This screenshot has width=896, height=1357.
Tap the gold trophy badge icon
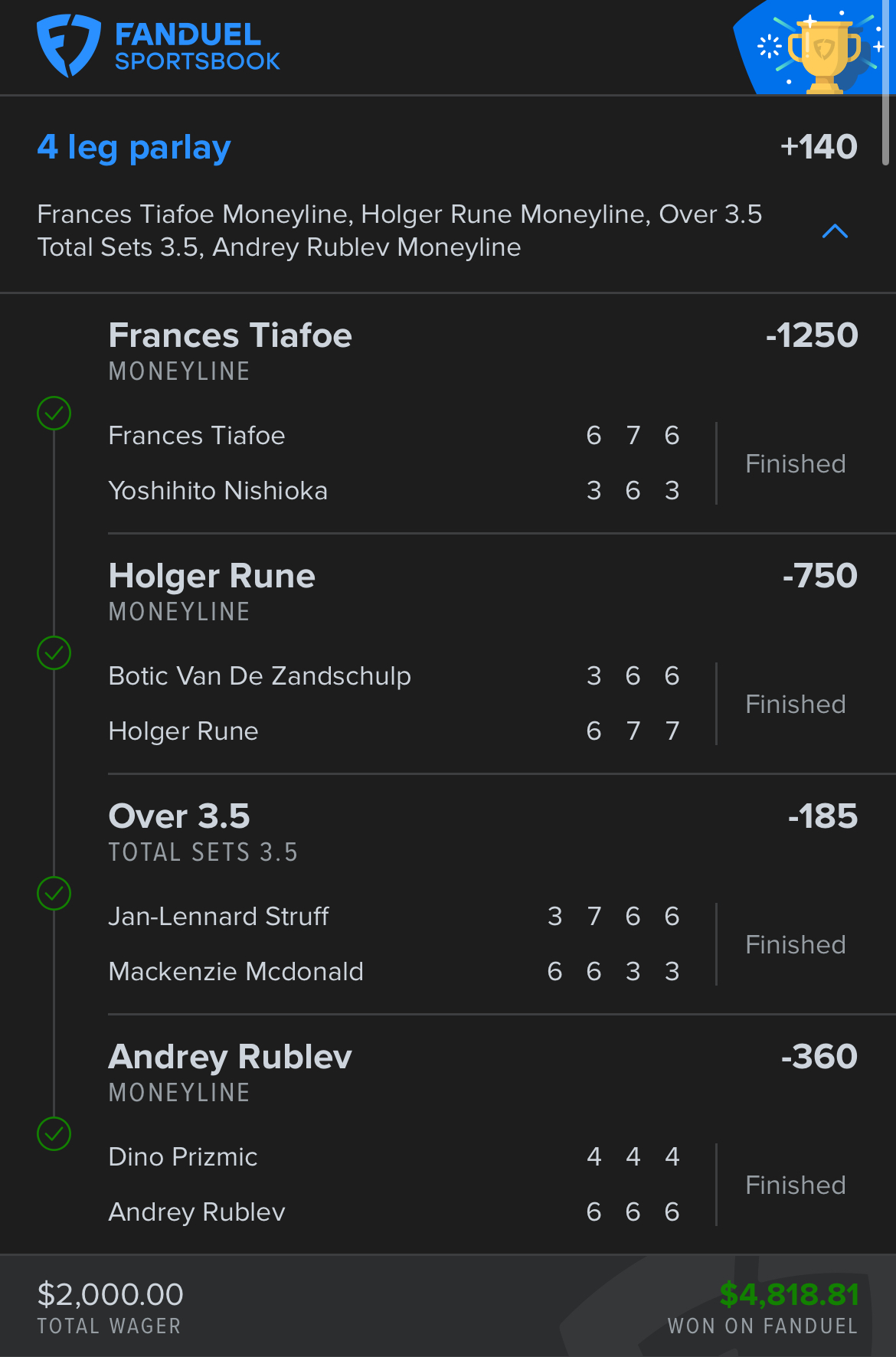pyautogui.click(x=824, y=54)
